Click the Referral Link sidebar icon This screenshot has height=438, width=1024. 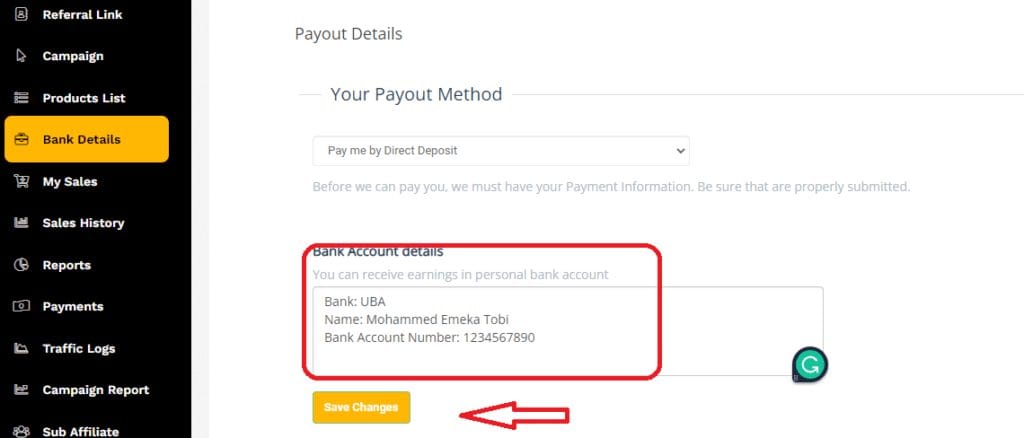(x=22, y=15)
